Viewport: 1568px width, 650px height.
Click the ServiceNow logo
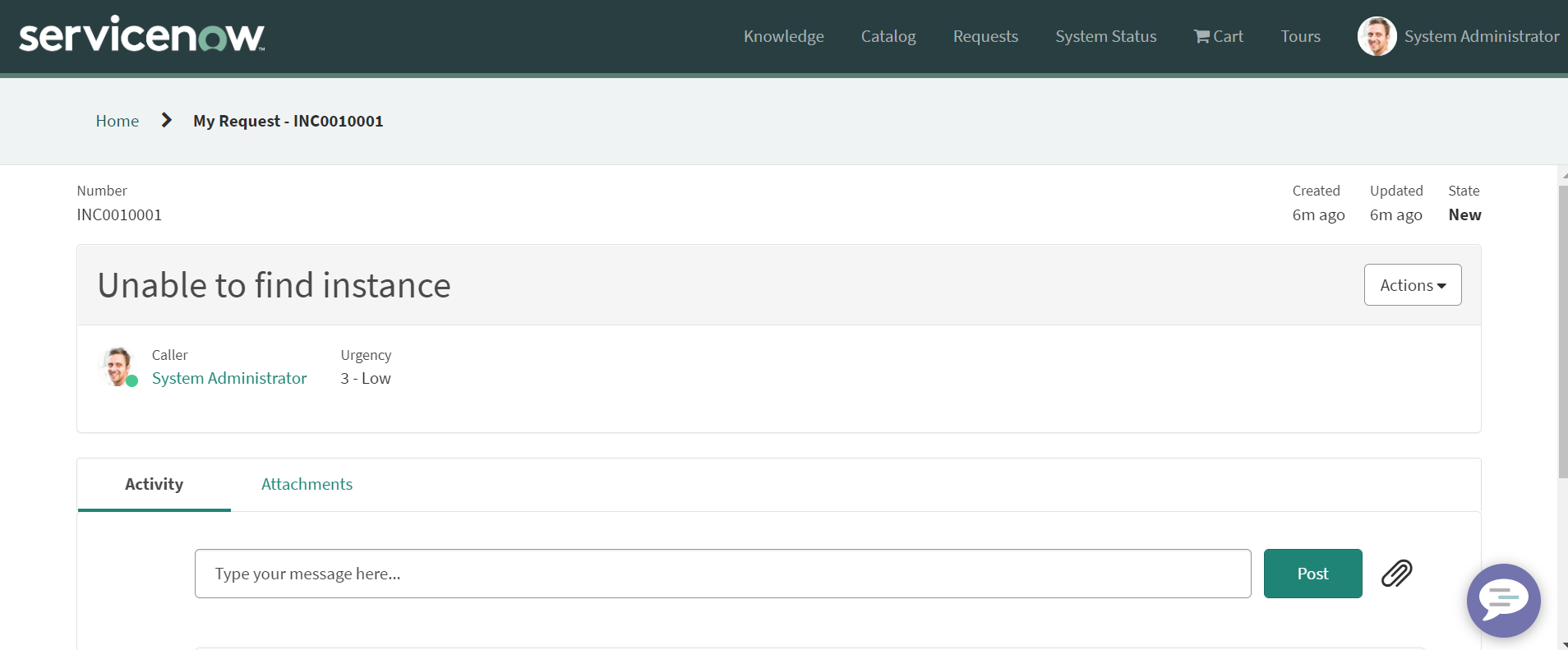coord(141,35)
